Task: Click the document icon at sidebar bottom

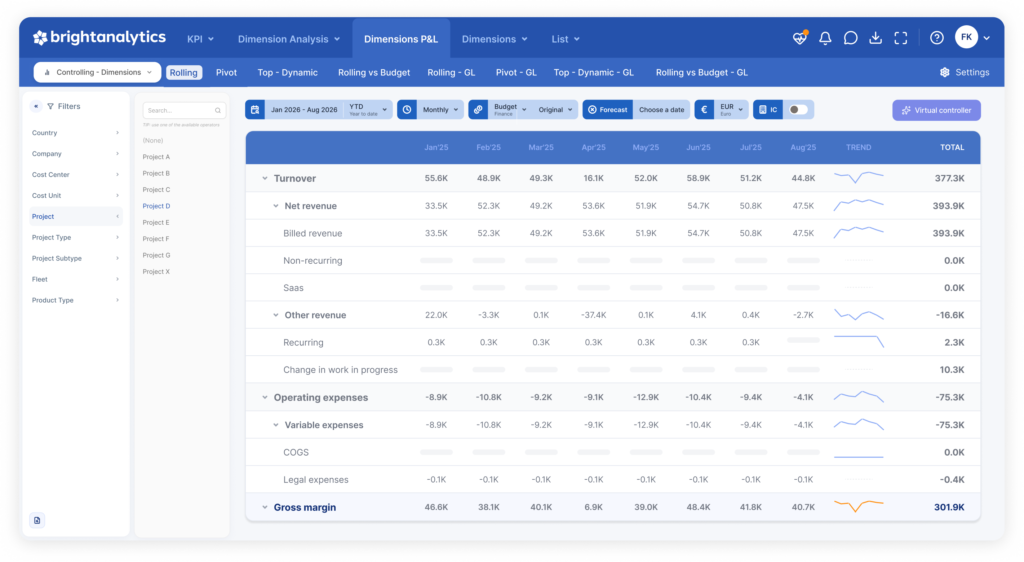Action: click(37, 520)
